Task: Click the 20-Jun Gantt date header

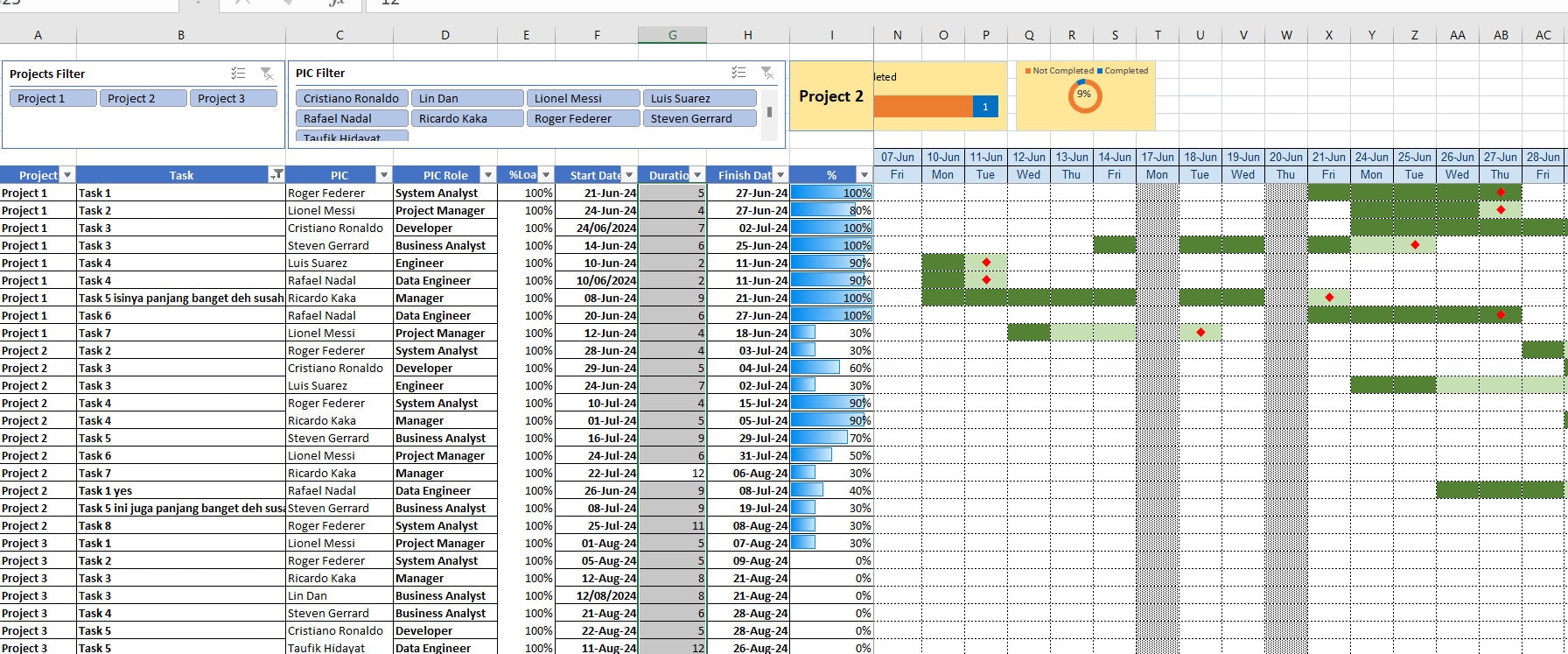Action: coord(1286,157)
